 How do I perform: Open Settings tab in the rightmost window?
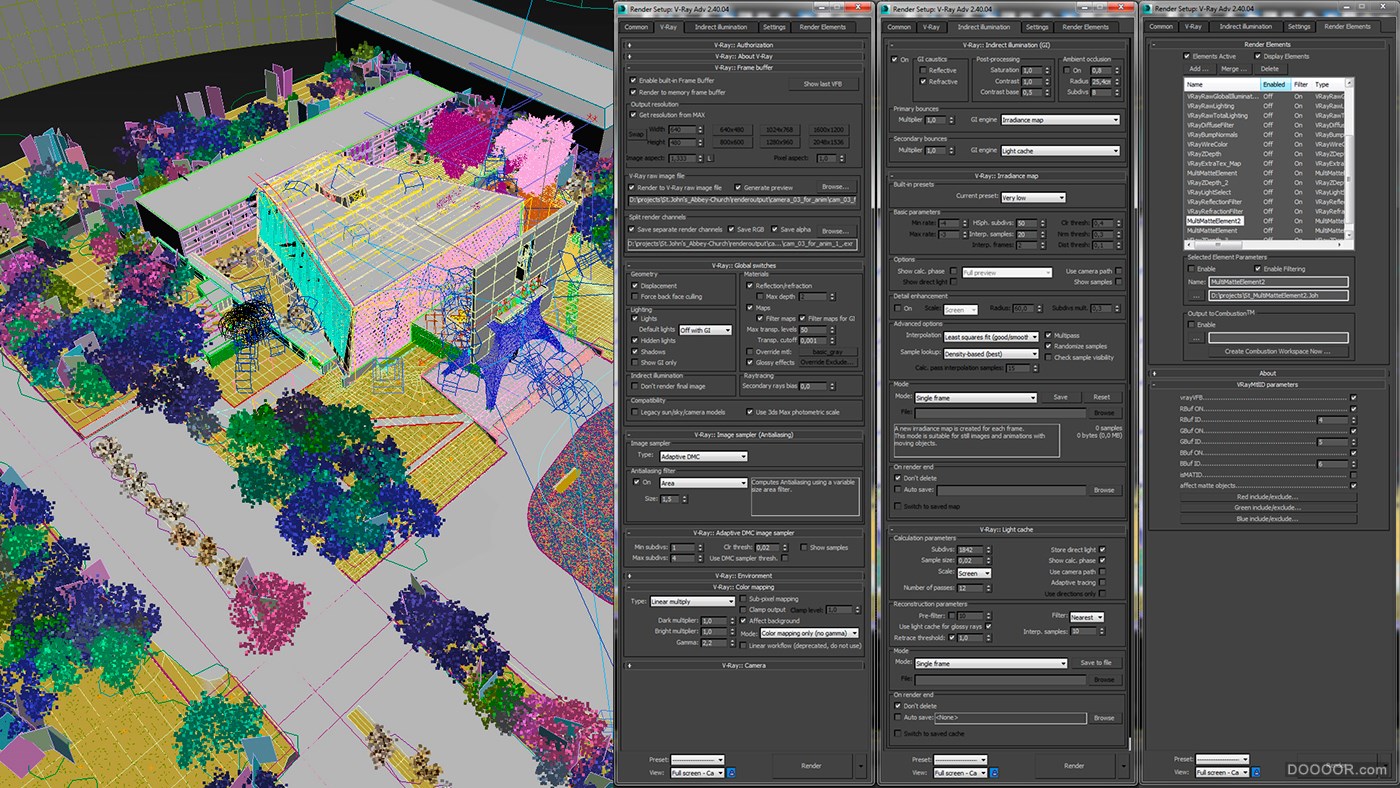1298,27
